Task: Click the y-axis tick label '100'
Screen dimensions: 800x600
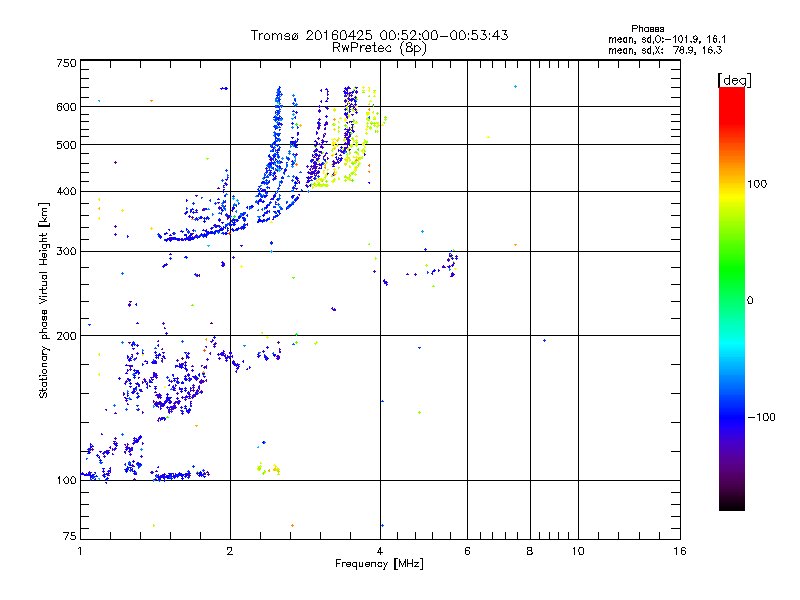Action: pyautogui.click(x=66, y=481)
